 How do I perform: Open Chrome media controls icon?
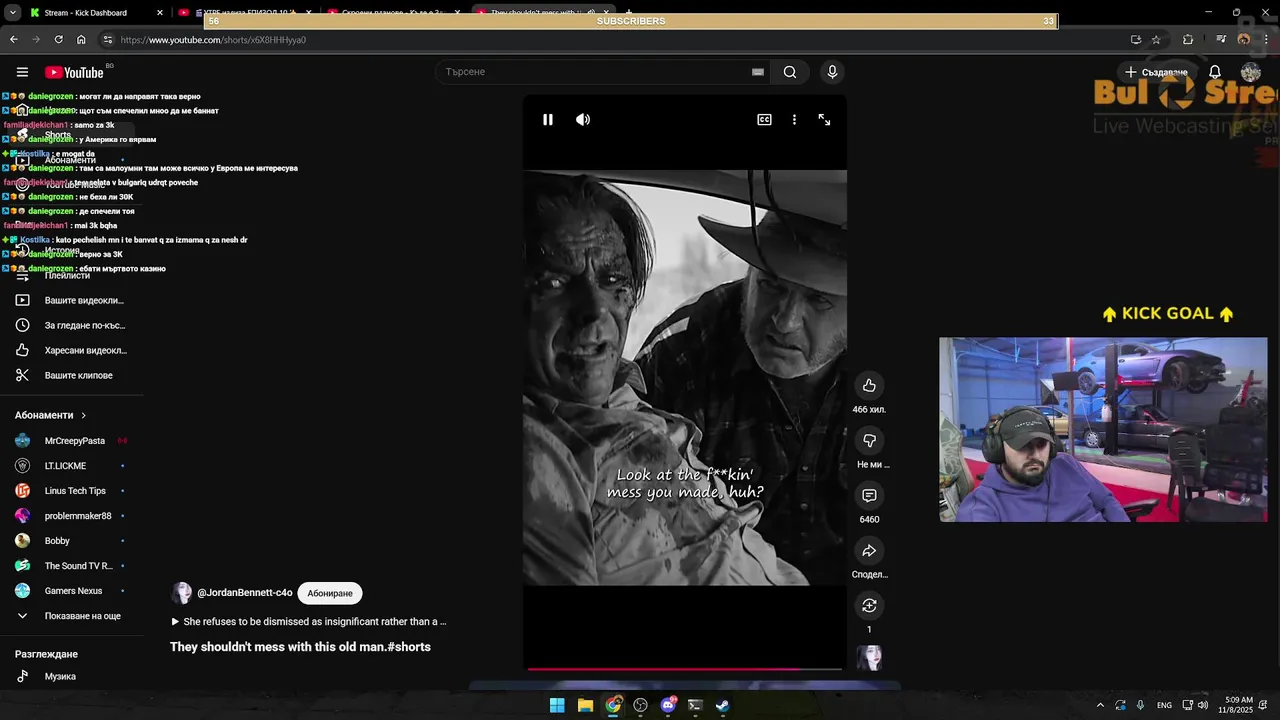[1221, 40]
